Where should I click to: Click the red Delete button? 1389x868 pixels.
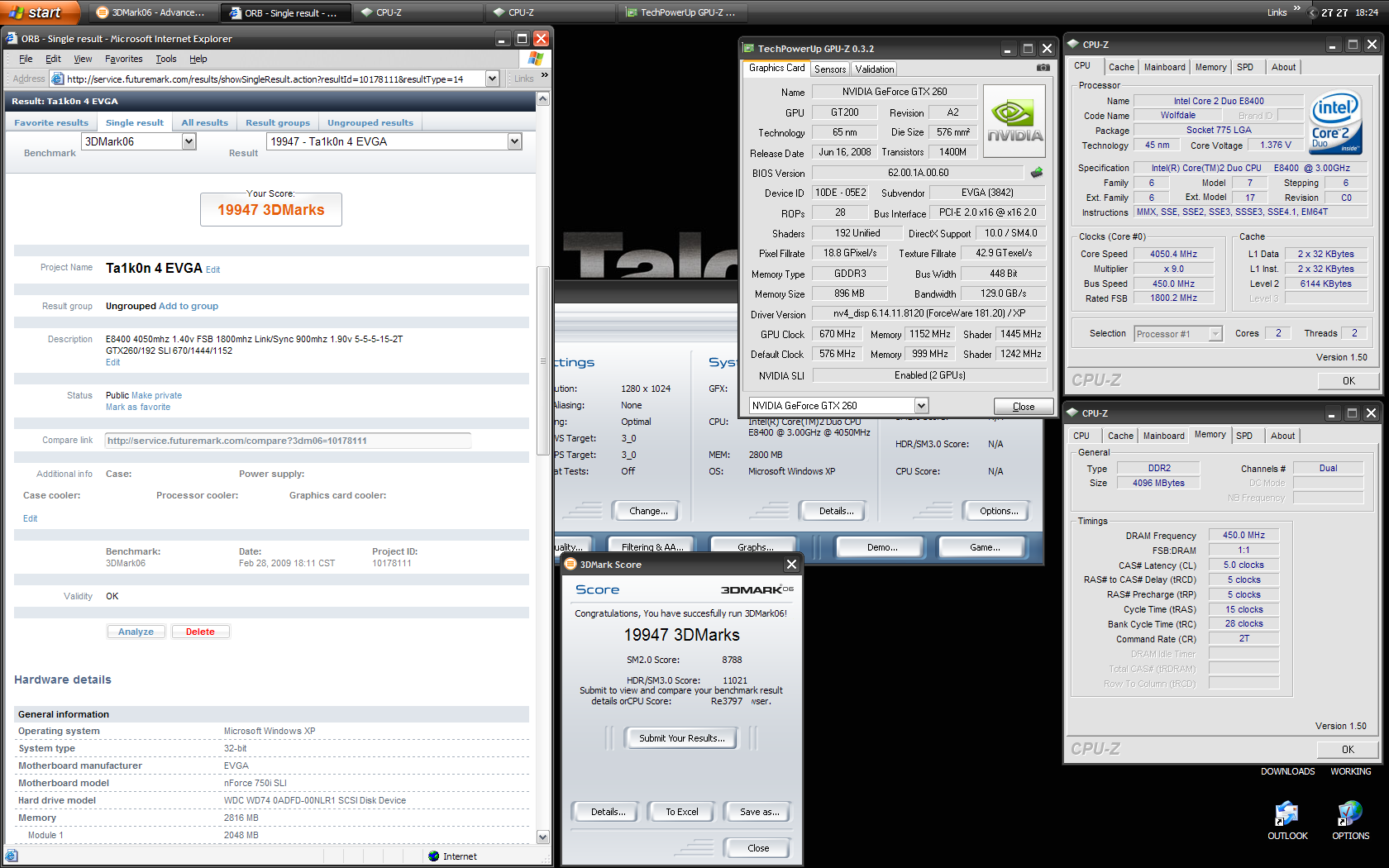(x=200, y=632)
